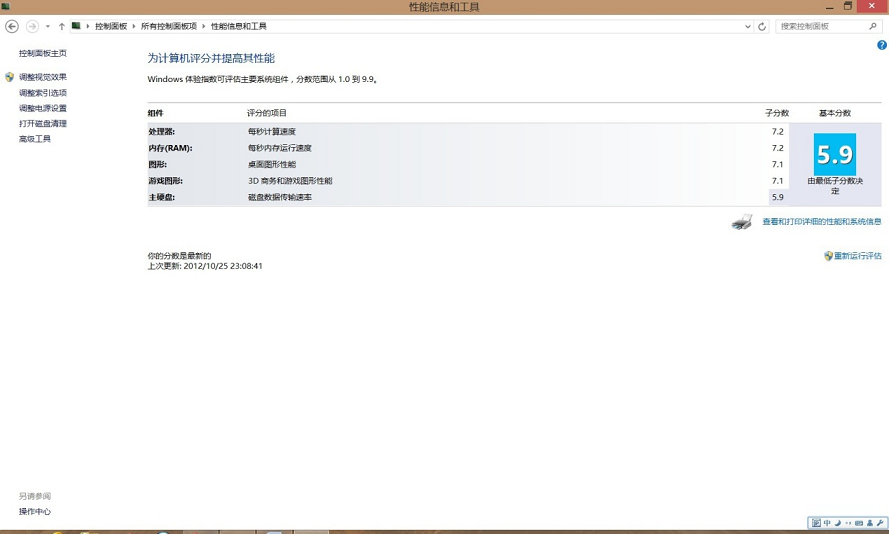
Task: Click the 5.9 subscore for 主硬盘
Action: [x=777, y=197]
